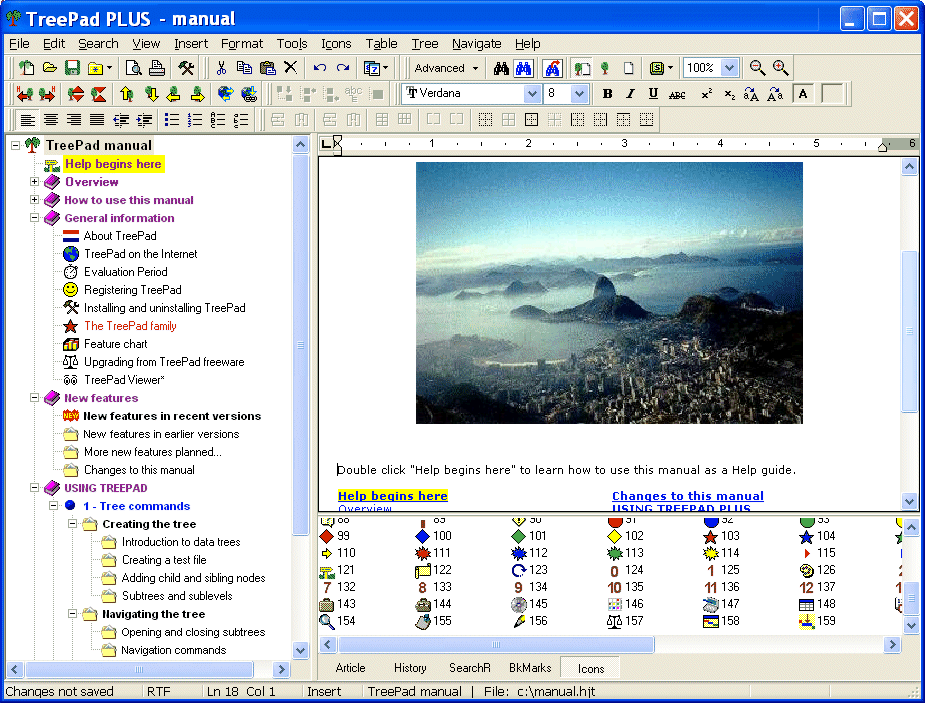Click the font color A button
The width and height of the screenshot is (925, 703).
pyautogui.click(x=803, y=94)
